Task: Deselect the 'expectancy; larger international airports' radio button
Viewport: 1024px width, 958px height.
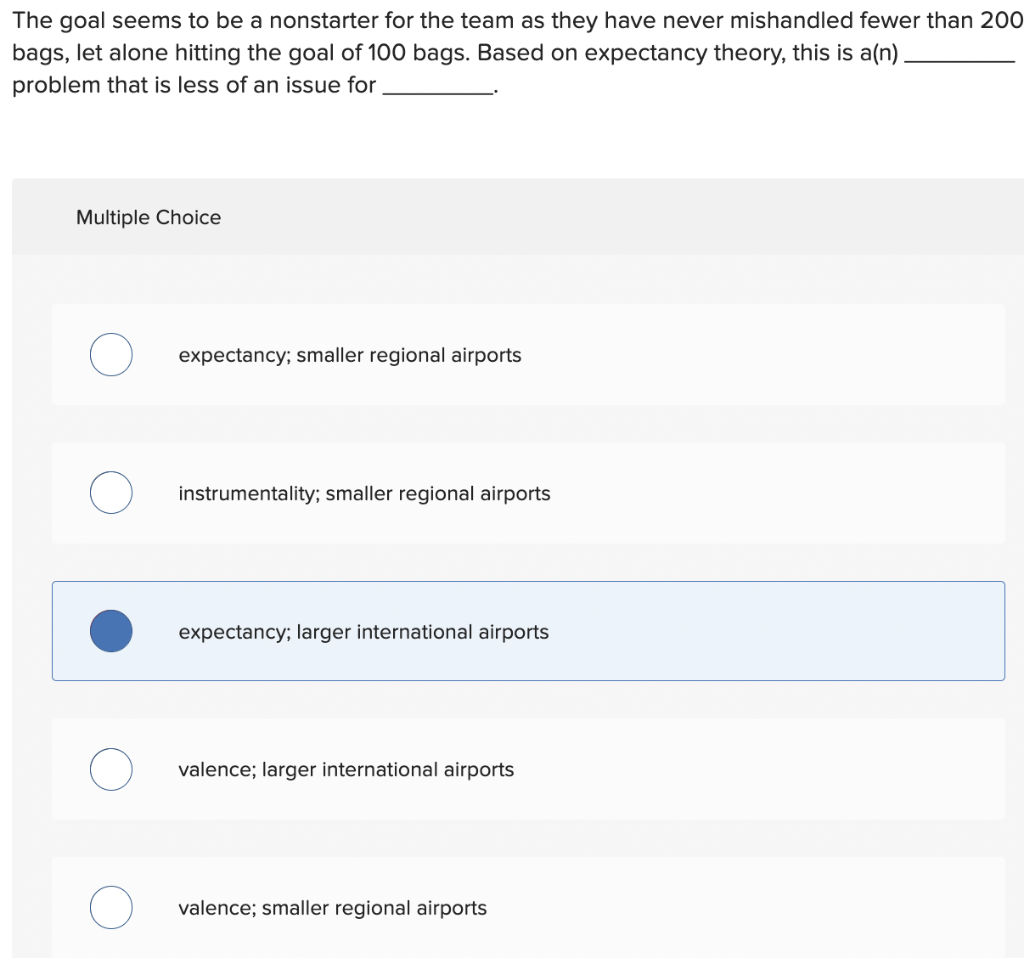Action: [x=111, y=631]
